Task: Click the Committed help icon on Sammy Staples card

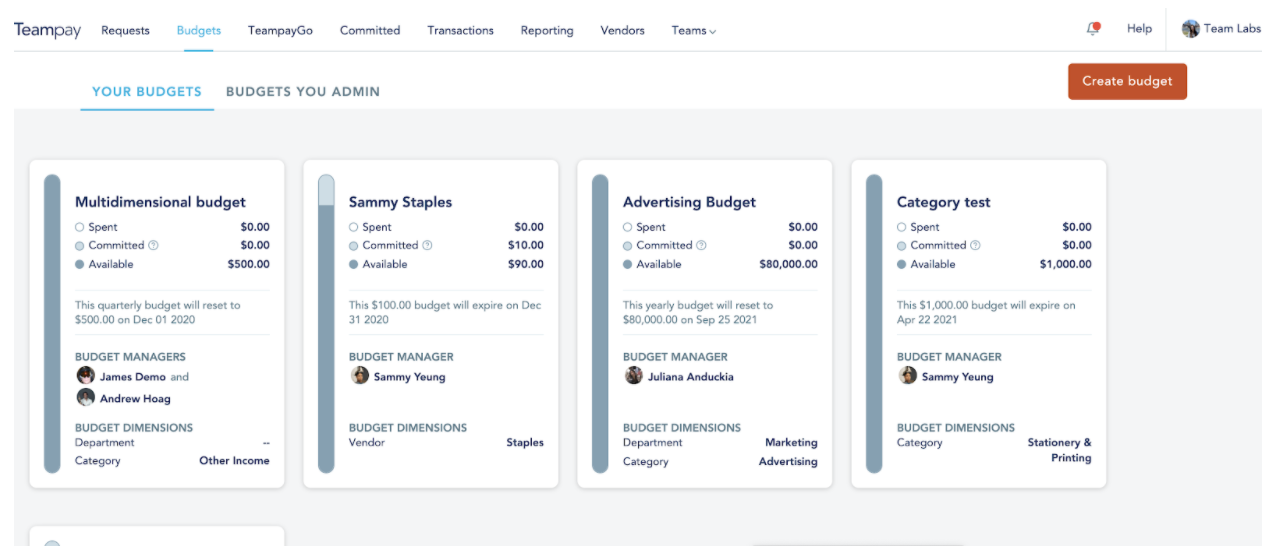Action: (428, 245)
